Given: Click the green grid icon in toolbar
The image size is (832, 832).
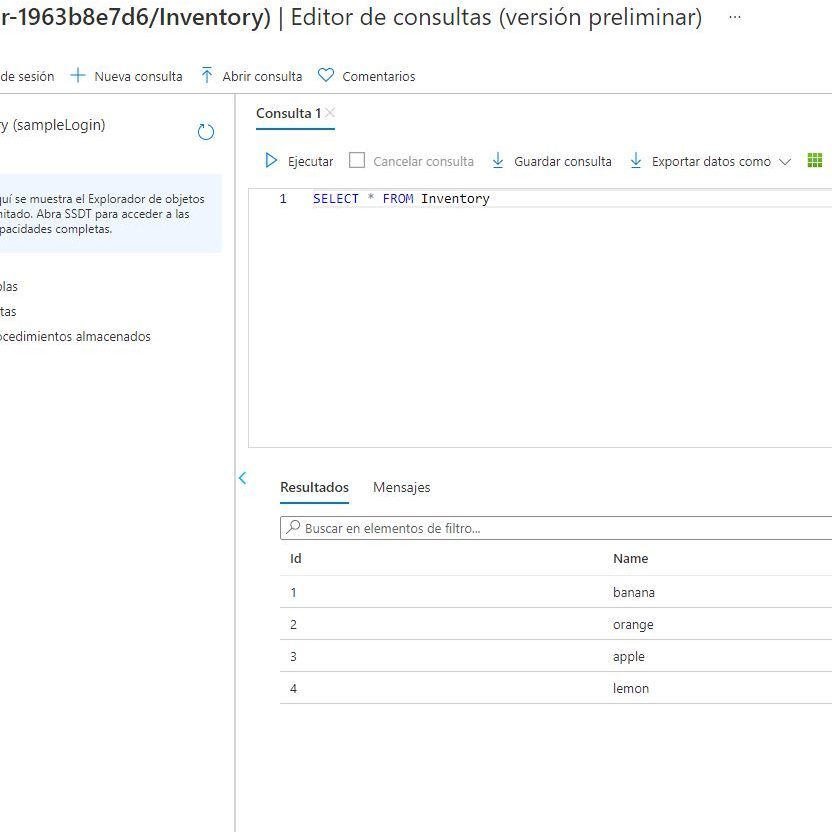Looking at the screenshot, I should click(814, 161).
